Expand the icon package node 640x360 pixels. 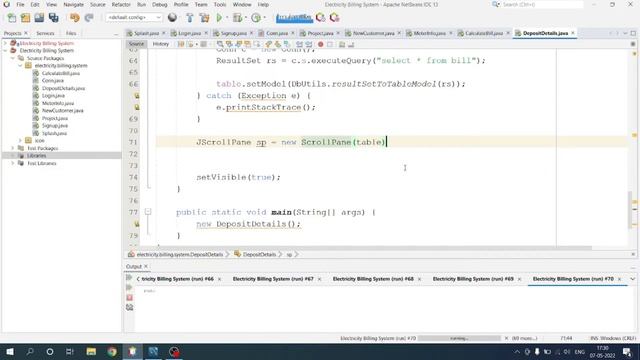[20, 141]
